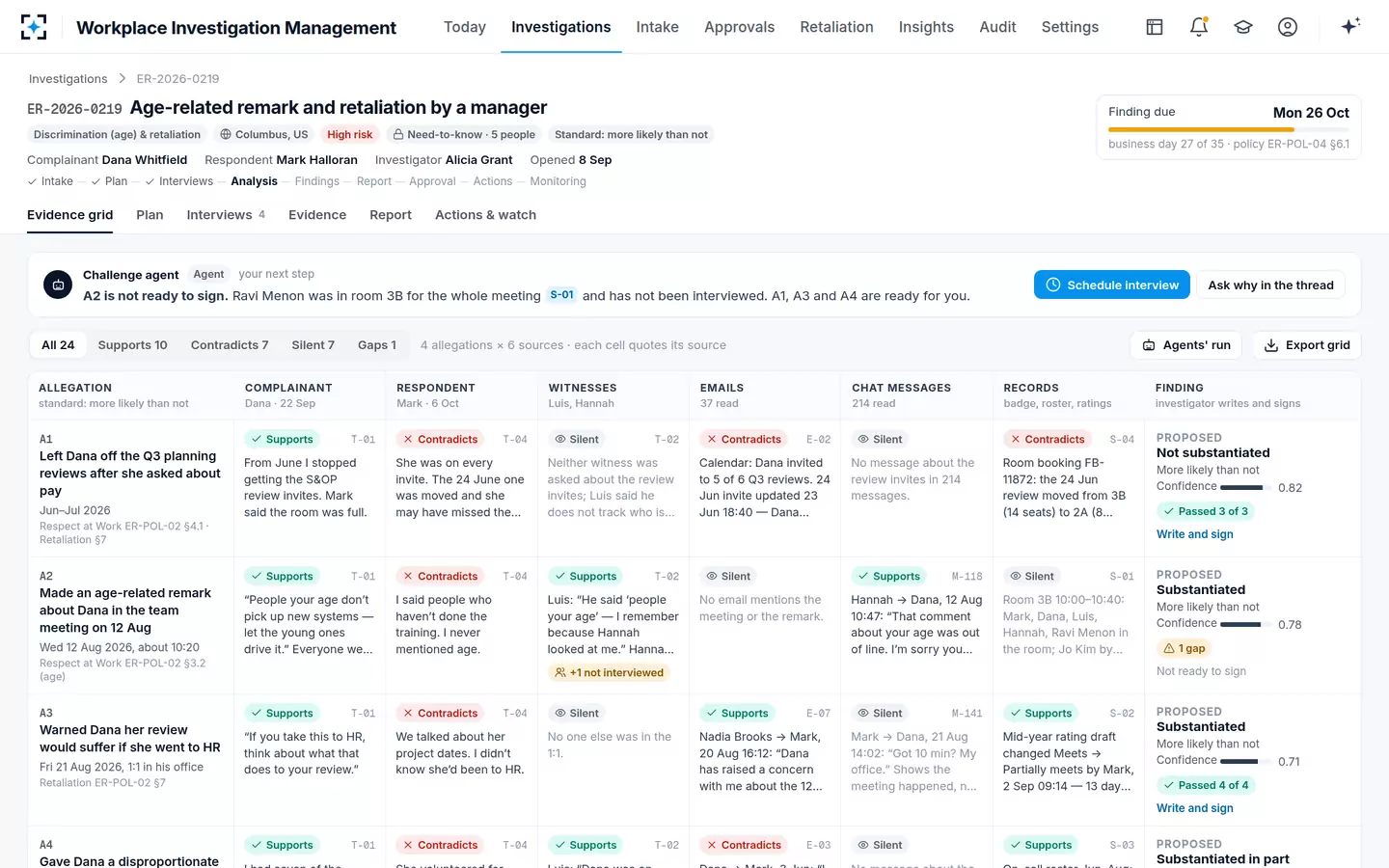Click the A2 confidence bar at 0.78
1389x868 pixels.
pos(1244,625)
